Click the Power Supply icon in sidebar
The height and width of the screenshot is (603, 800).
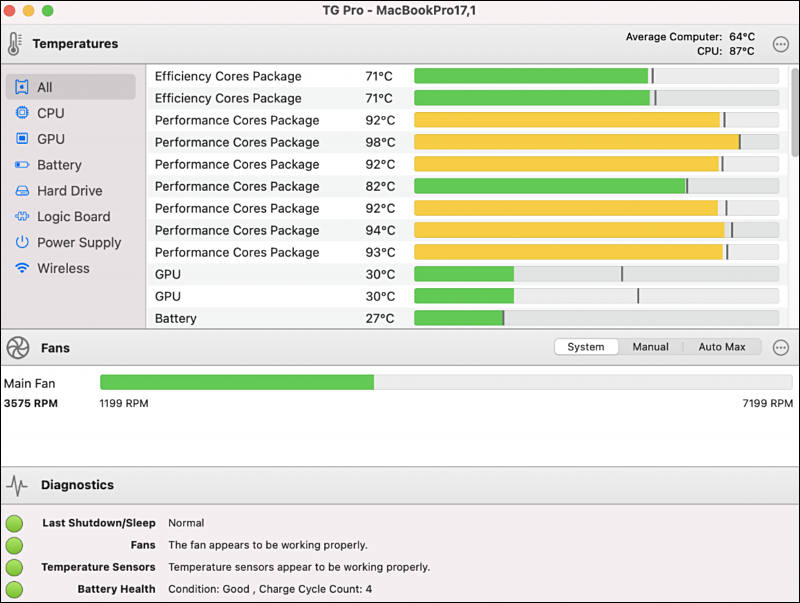[22, 242]
